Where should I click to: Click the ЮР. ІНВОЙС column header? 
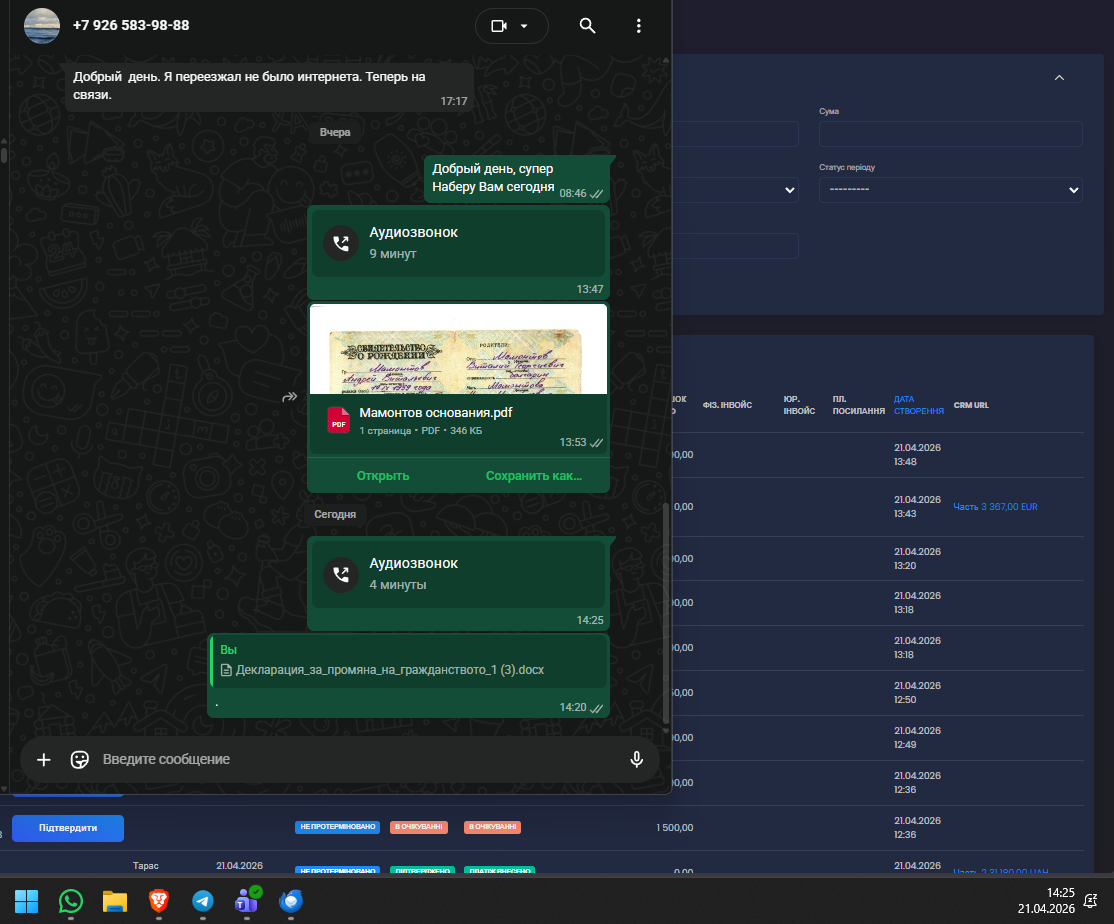[x=799, y=405]
